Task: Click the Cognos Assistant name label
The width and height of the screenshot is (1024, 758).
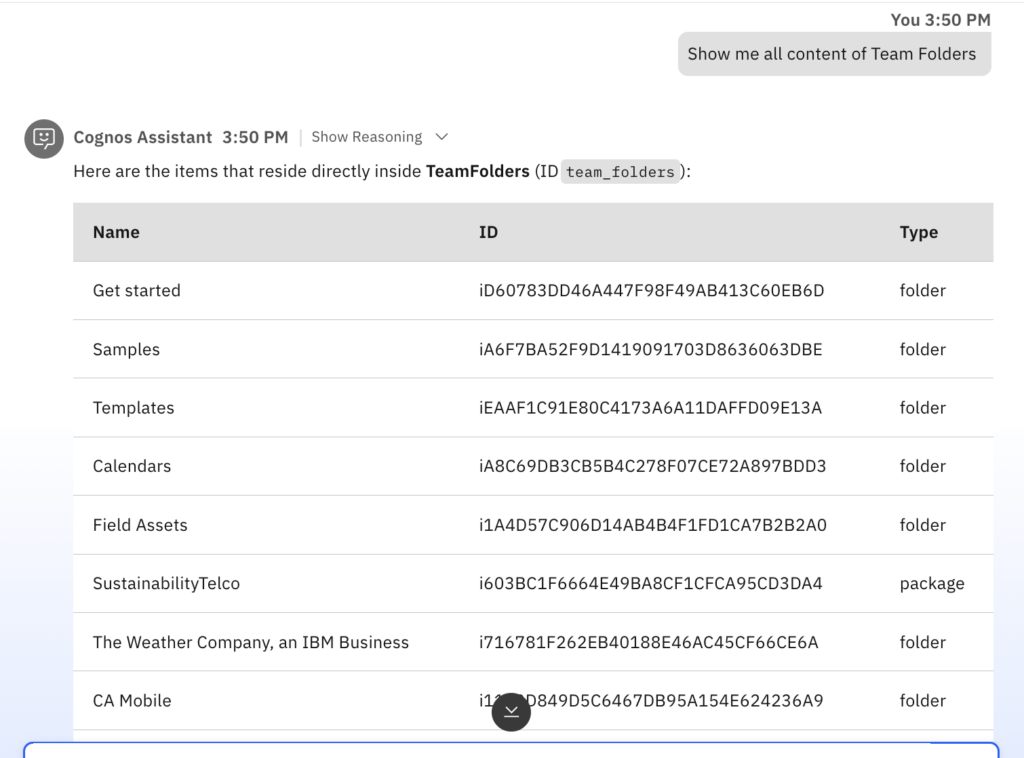Action: tap(143, 137)
